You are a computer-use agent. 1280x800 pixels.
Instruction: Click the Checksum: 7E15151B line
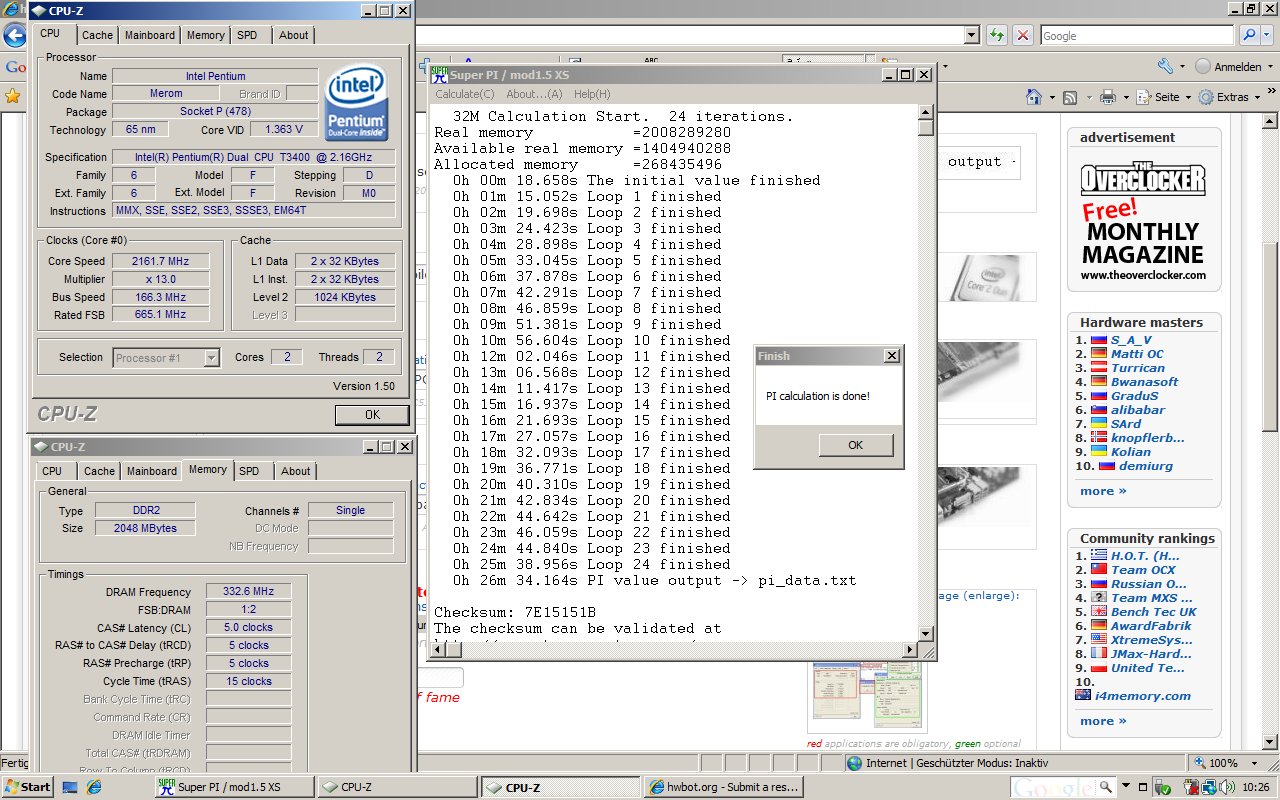coord(515,612)
